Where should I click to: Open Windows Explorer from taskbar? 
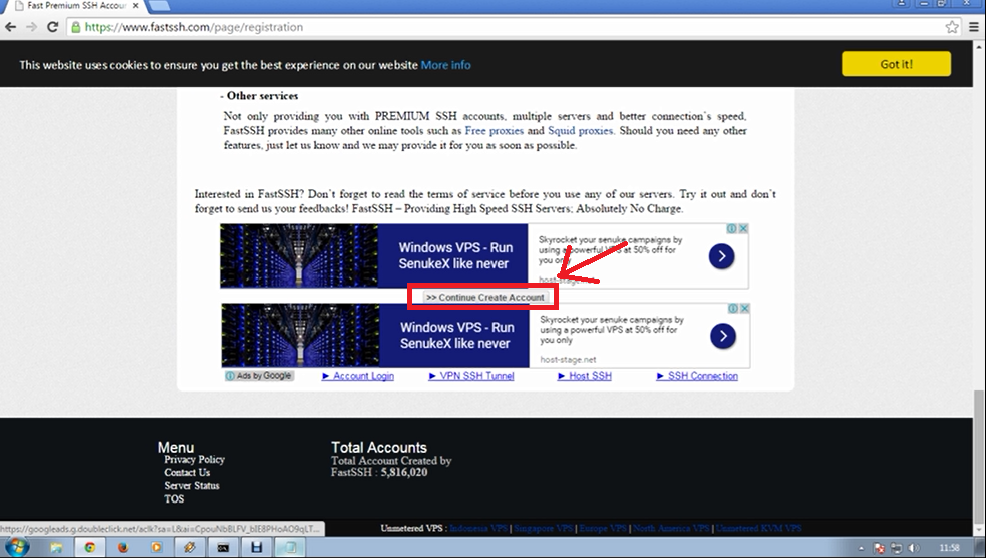(56, 548)
